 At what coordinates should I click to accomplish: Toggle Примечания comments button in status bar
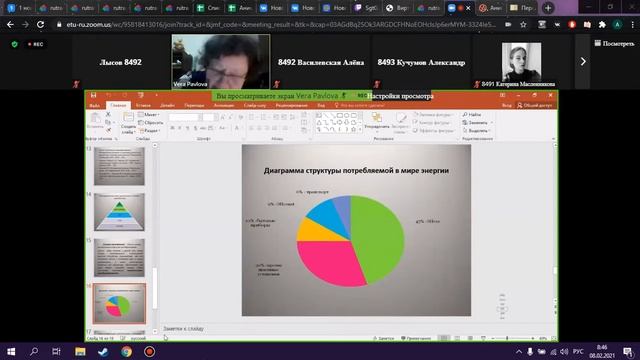(x=416, y=338)
